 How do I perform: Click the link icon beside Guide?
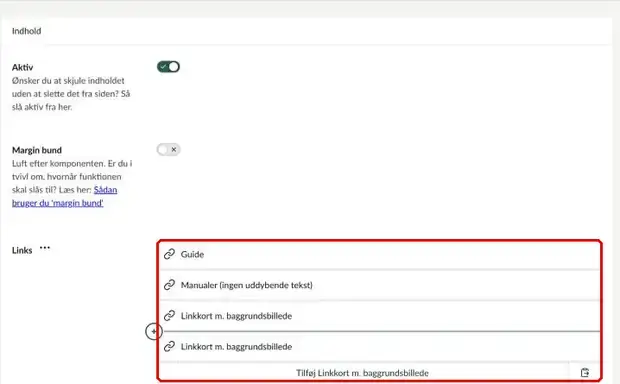coord(169,254)
